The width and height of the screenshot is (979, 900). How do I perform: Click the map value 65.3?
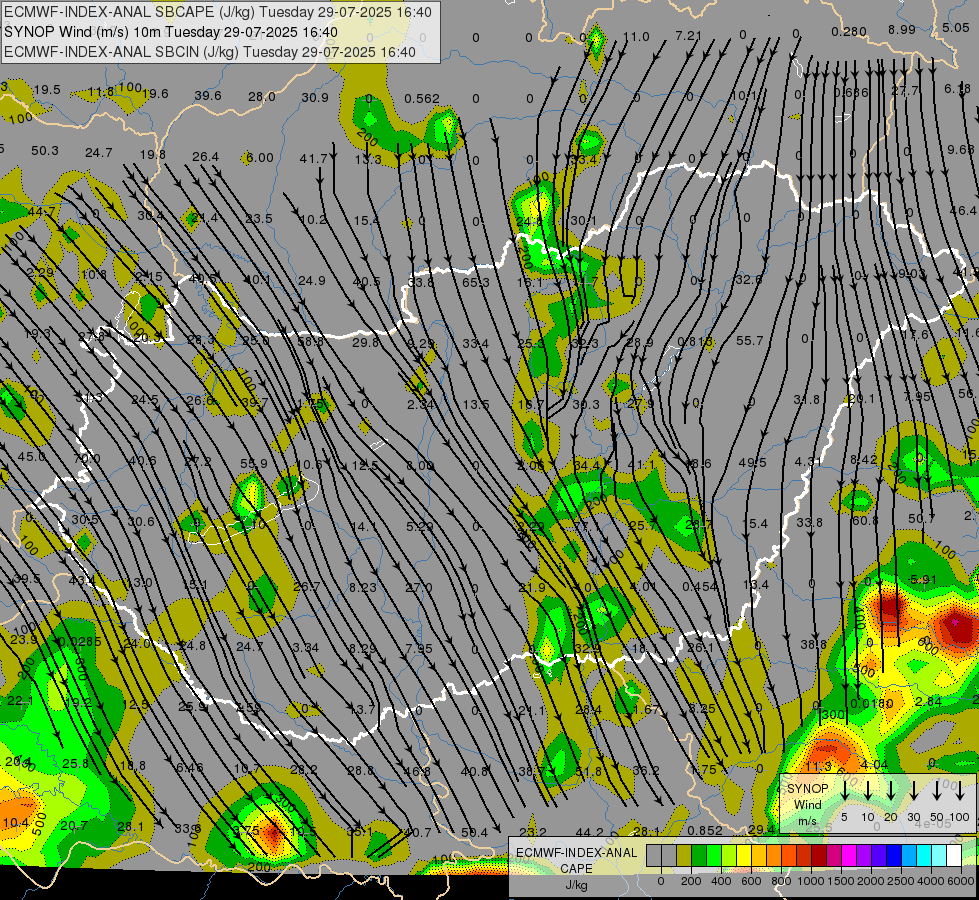(476, 282)
